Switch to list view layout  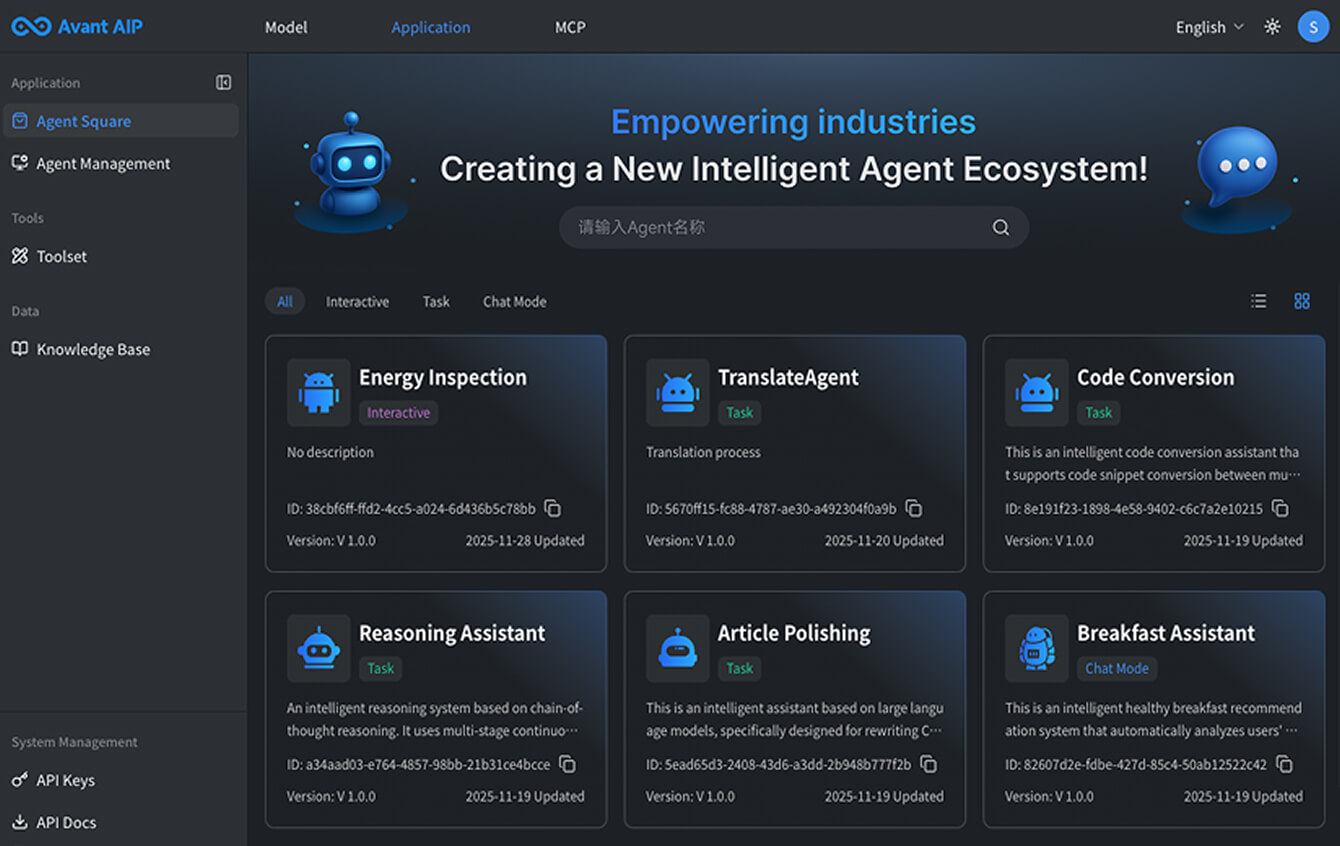tap(1258, 301)
